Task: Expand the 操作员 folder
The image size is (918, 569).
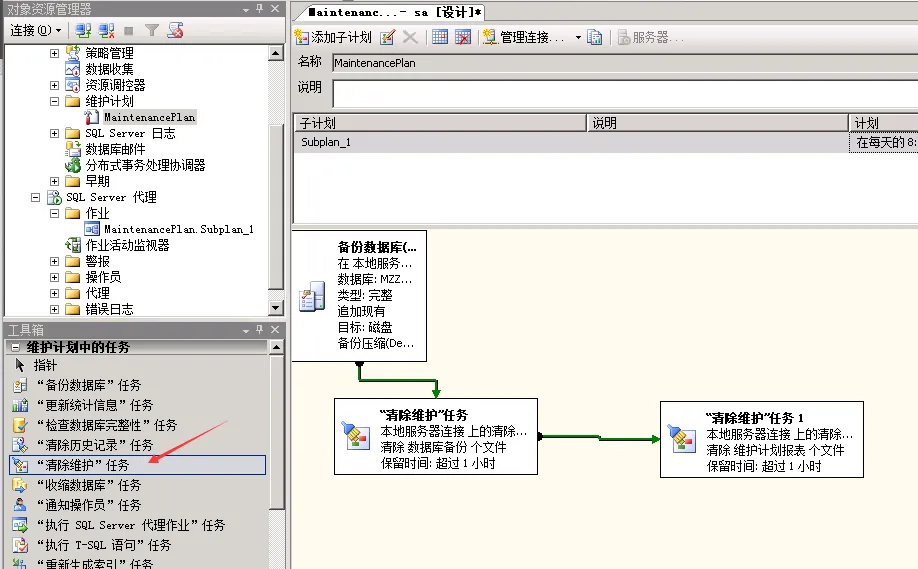Action: tap(54, 277)
